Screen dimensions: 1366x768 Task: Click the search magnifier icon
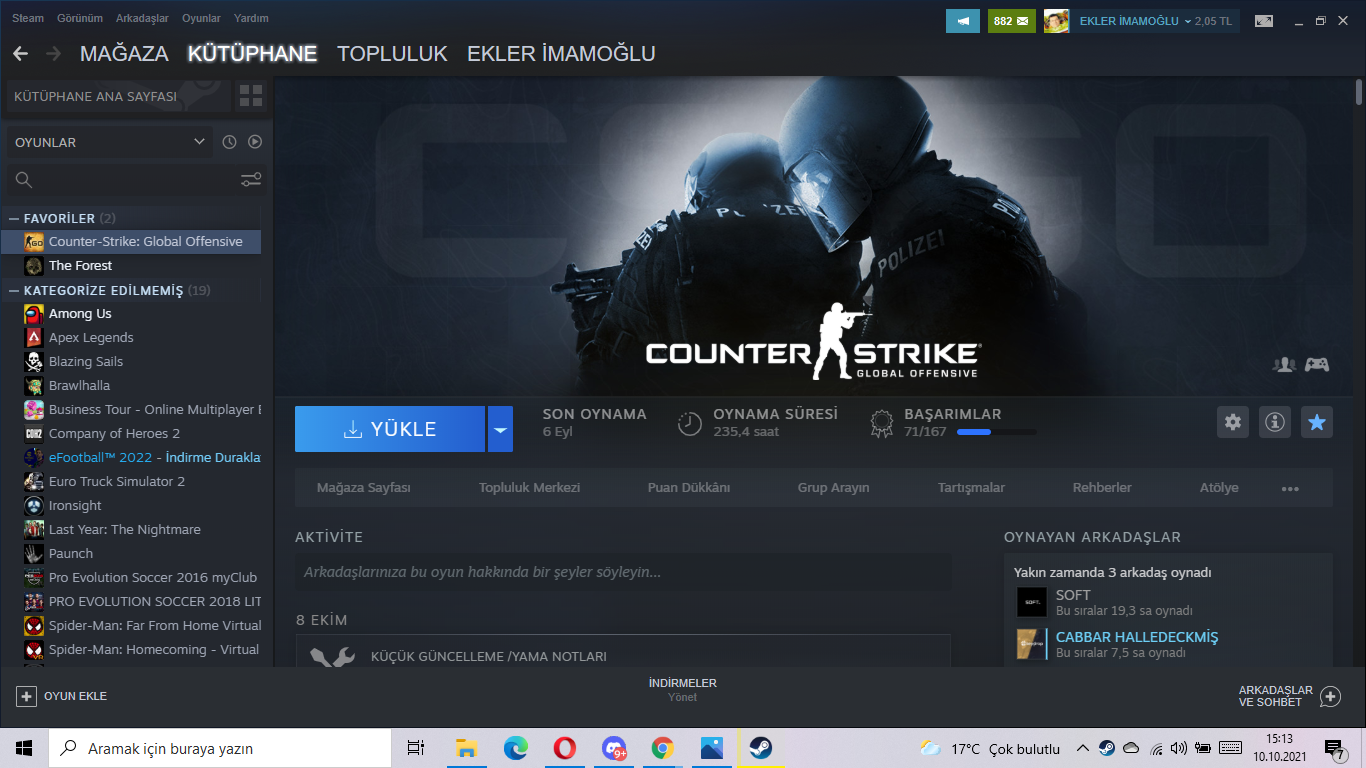[24, 180]
